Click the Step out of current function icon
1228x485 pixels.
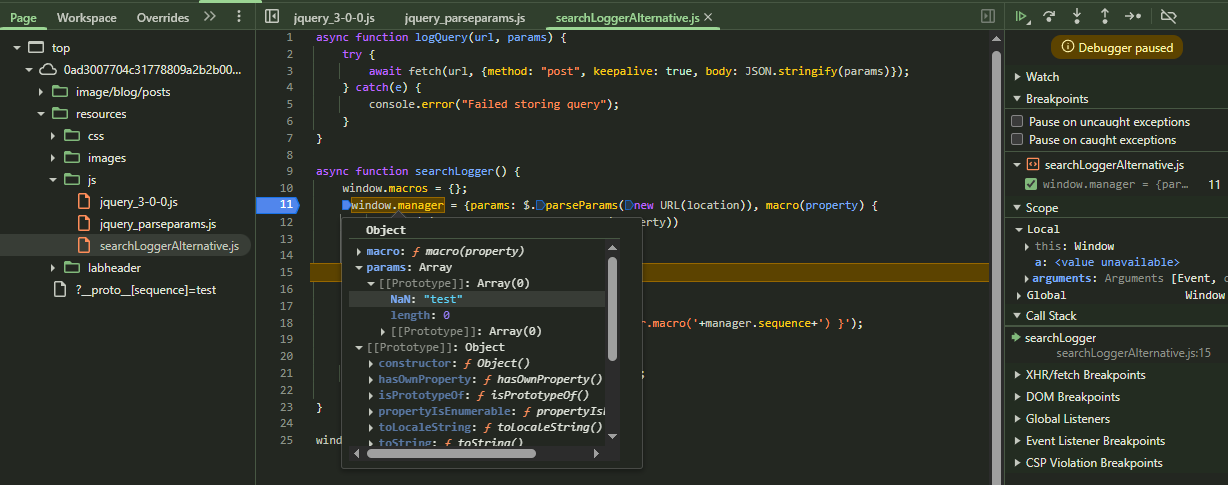click(1105, 16)
